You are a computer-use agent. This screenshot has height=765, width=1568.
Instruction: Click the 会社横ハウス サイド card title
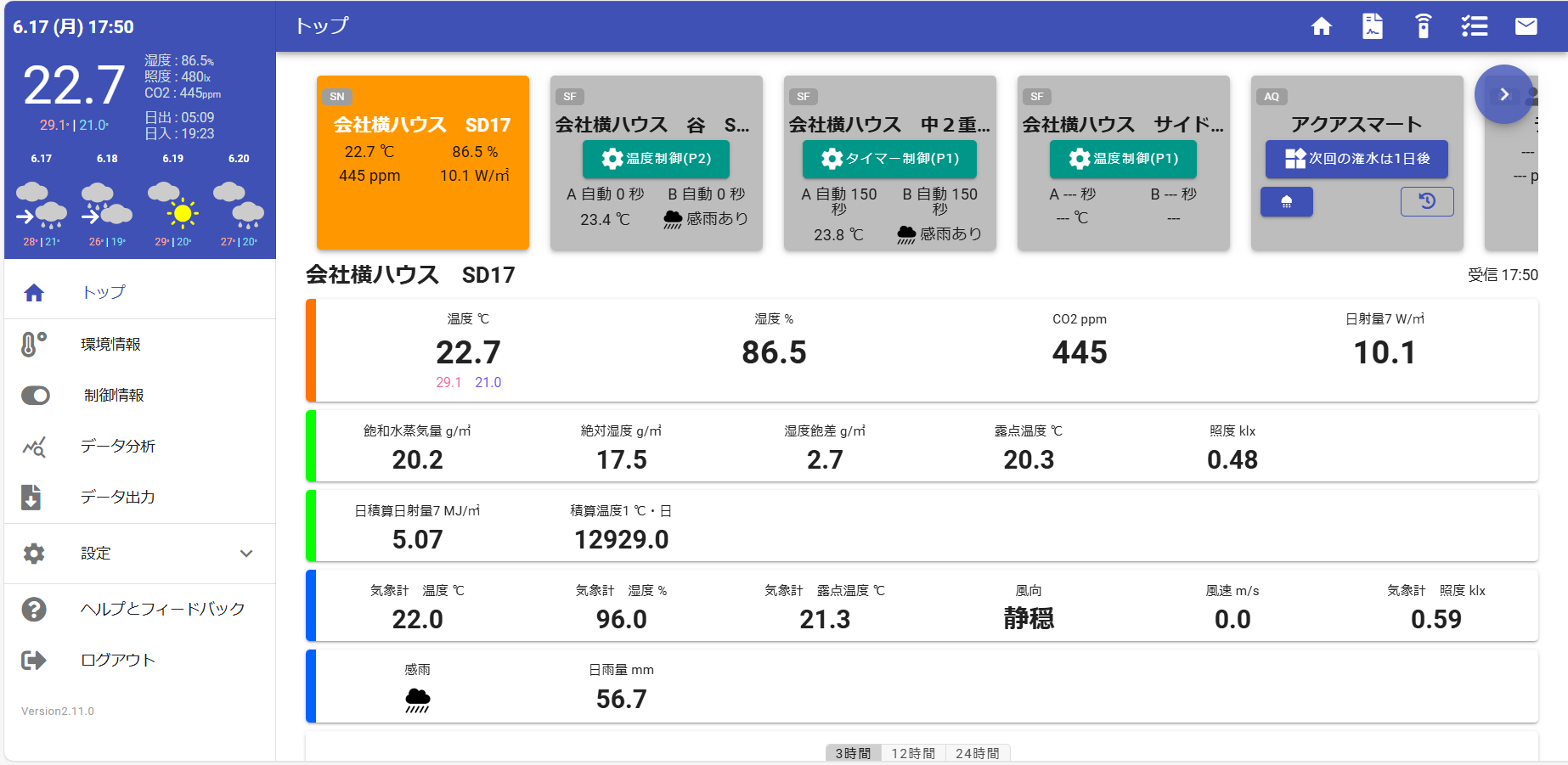pos(1123,125)
